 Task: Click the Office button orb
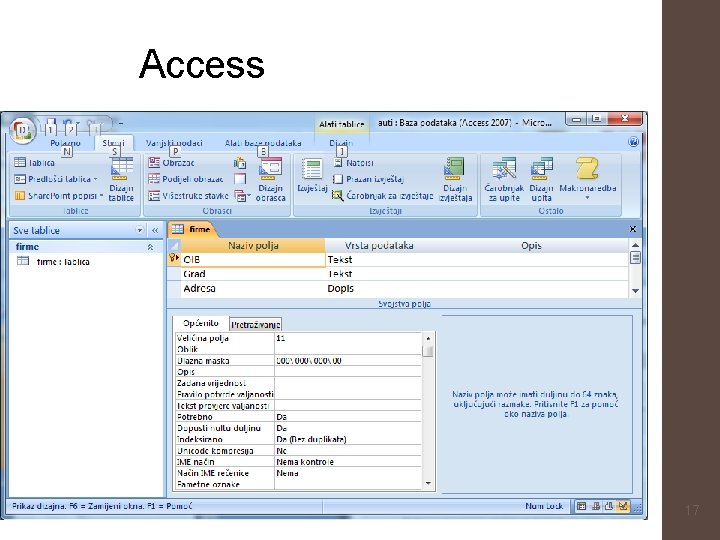click(22, 130)
